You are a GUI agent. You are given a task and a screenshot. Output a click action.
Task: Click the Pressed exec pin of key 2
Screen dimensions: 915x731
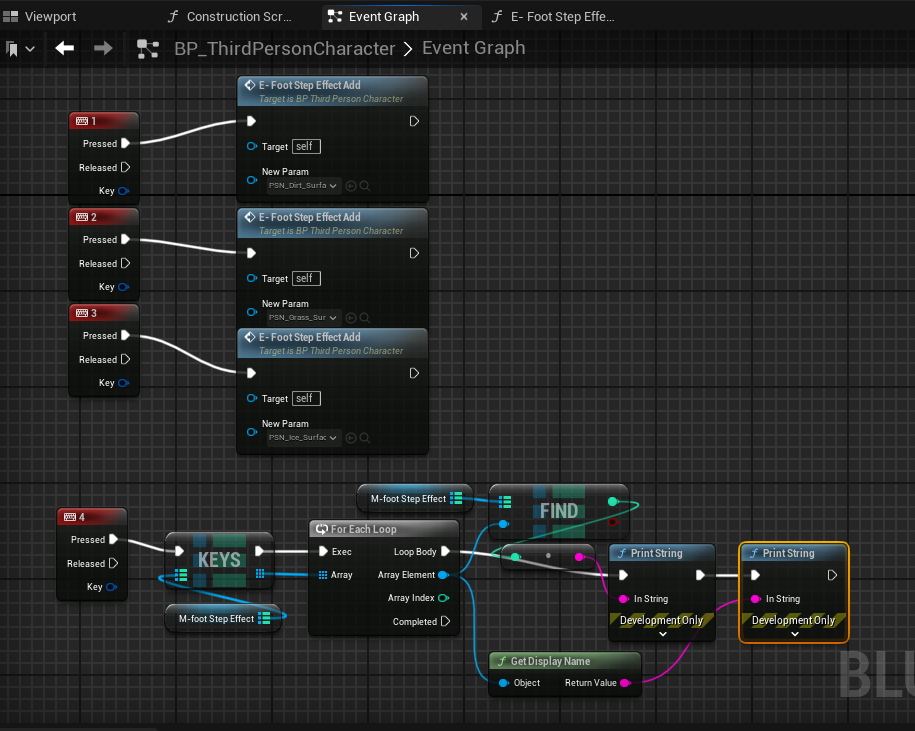tap(125, 239)
